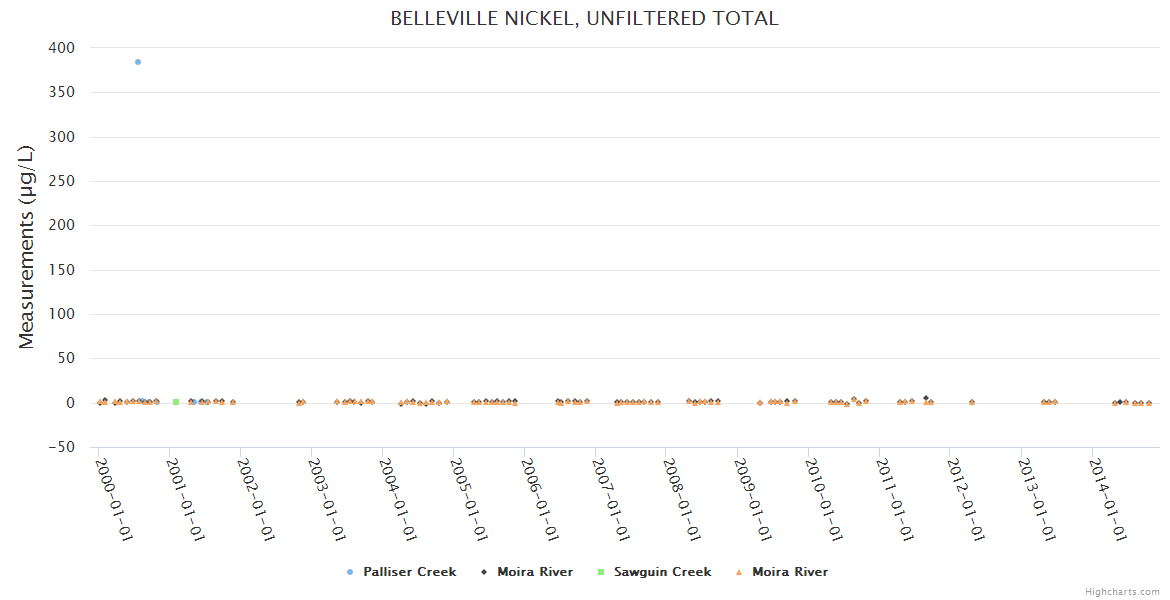
Task: Toggle the triangle-marked Moira River legend label
Action: point(790,572)
